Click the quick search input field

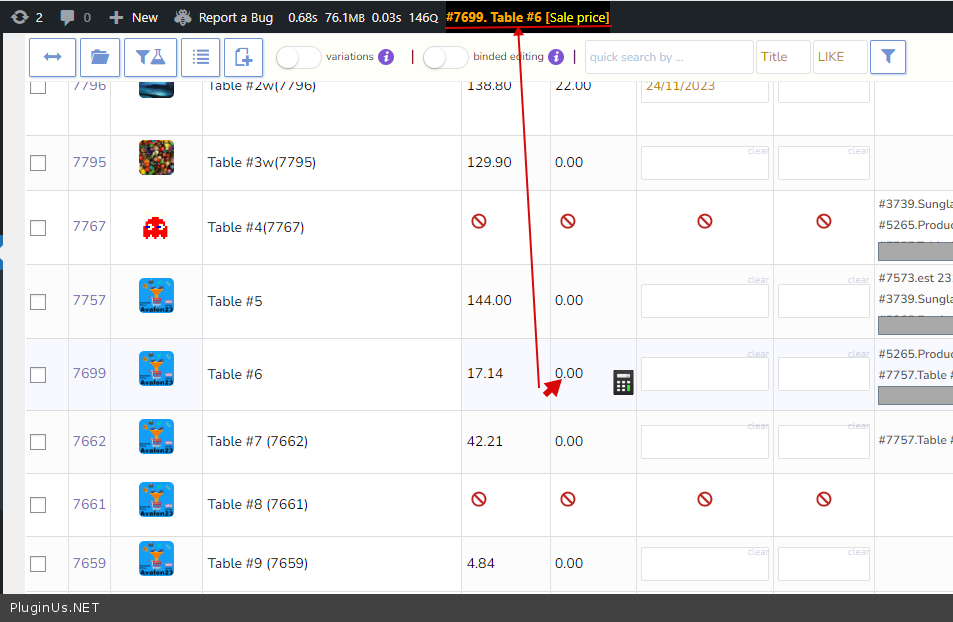pos(668,57)
